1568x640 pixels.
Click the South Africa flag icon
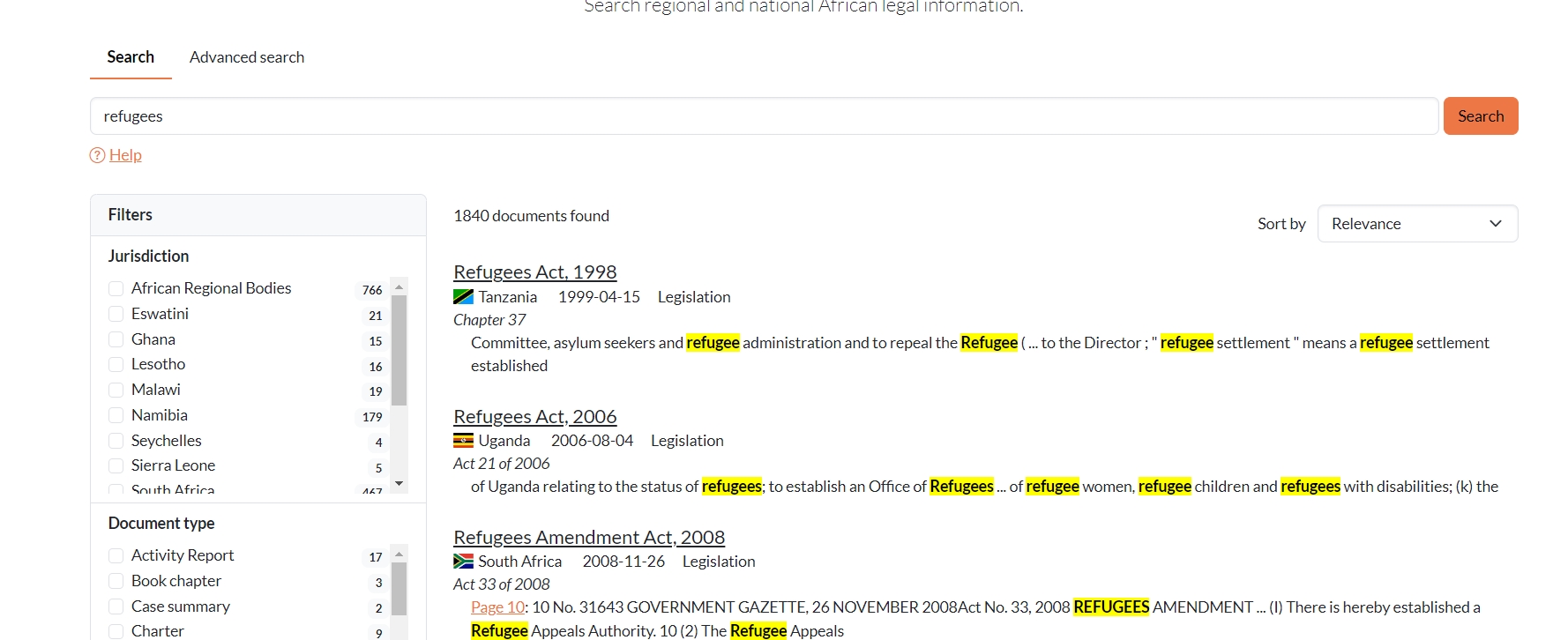pos(463,562)
